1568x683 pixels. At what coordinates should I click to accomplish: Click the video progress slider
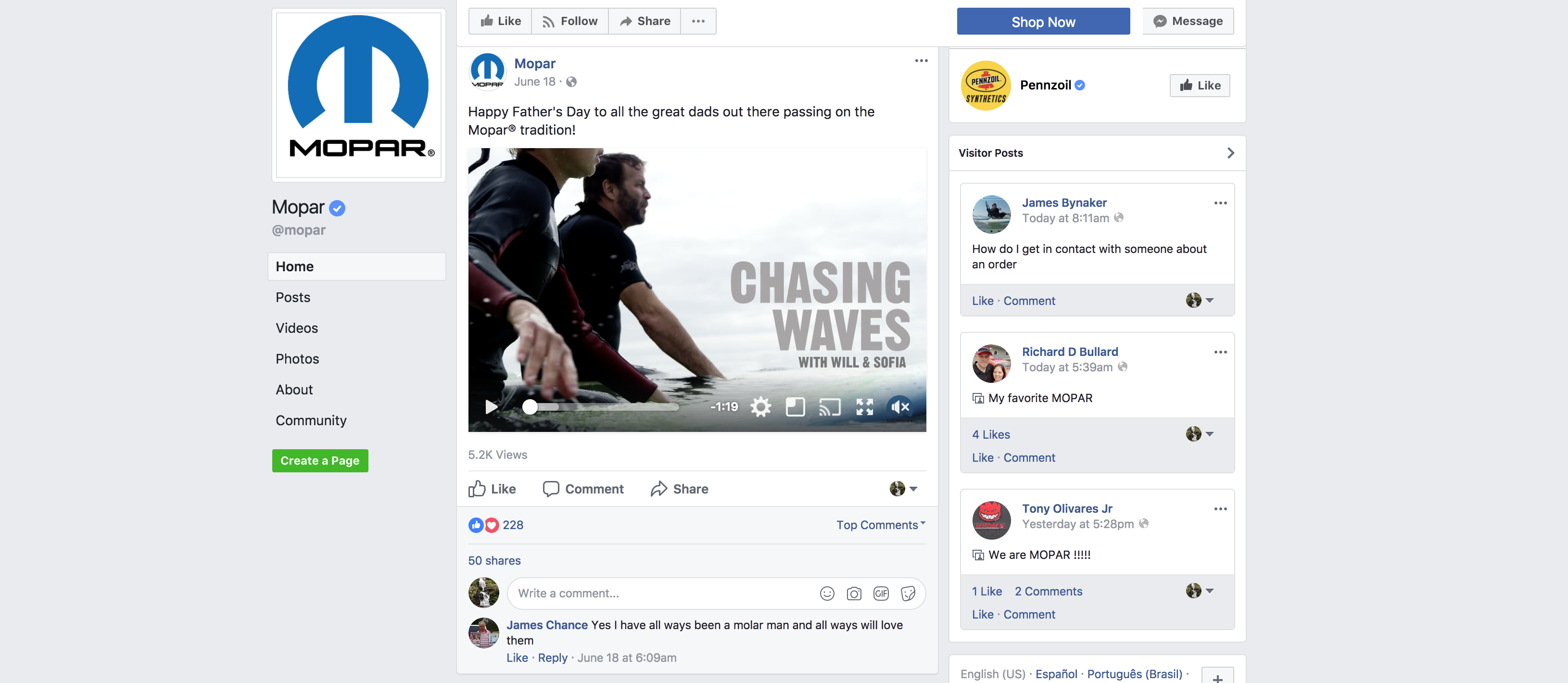(600, 407)
